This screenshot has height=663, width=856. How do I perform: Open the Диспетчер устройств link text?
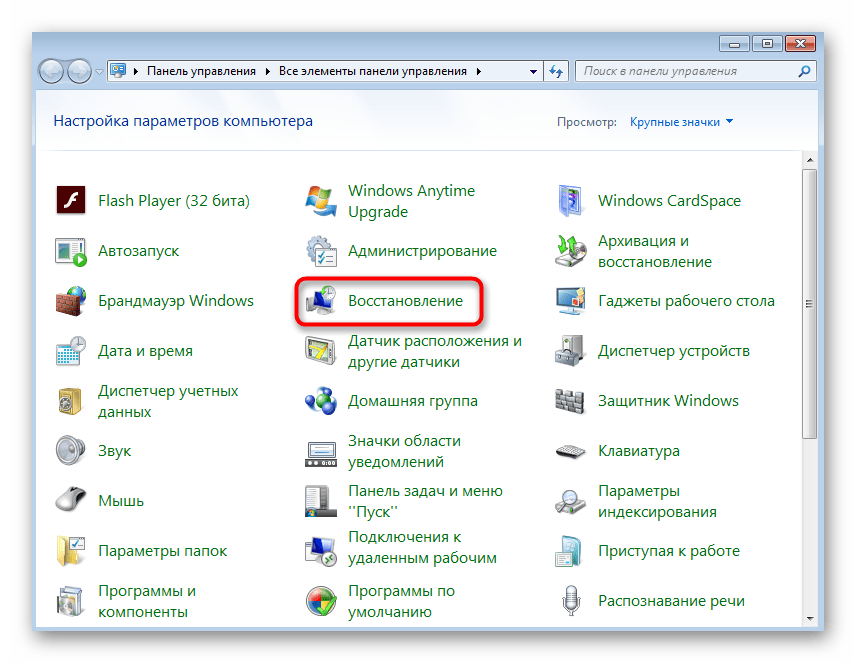(674, 351)
